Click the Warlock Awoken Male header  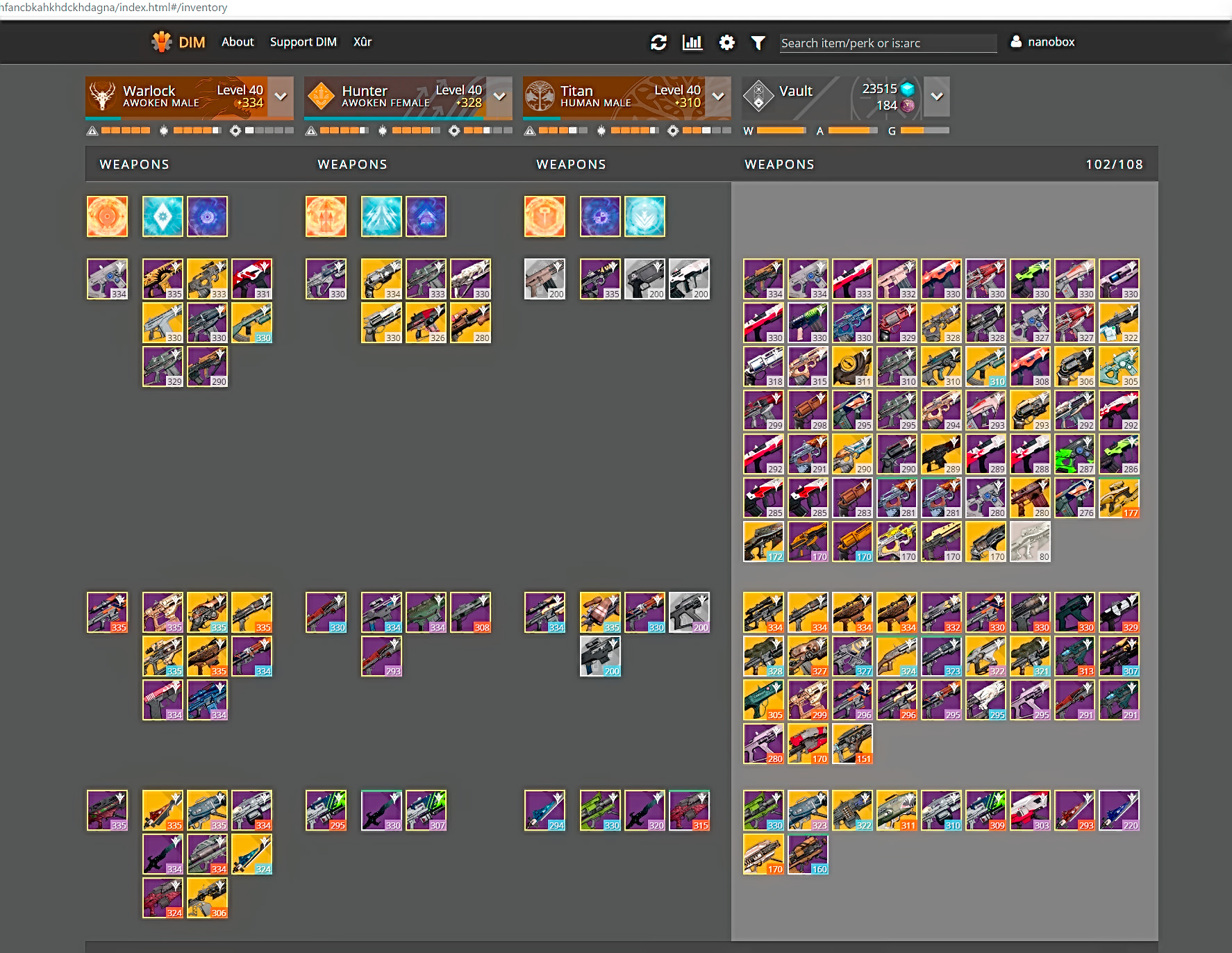(x=176, y=97)
